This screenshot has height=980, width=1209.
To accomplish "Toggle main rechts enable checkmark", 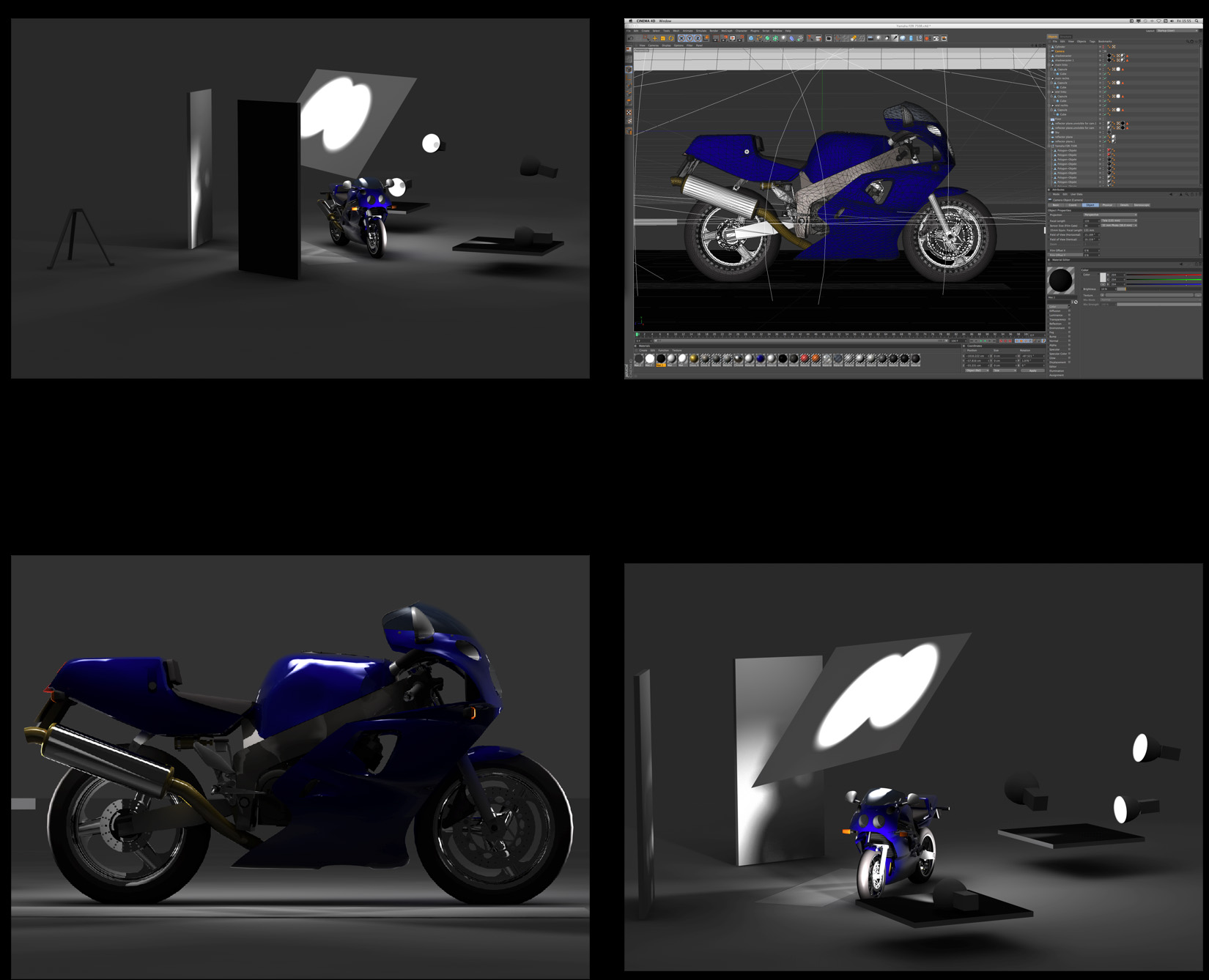I will (1105, 78).
